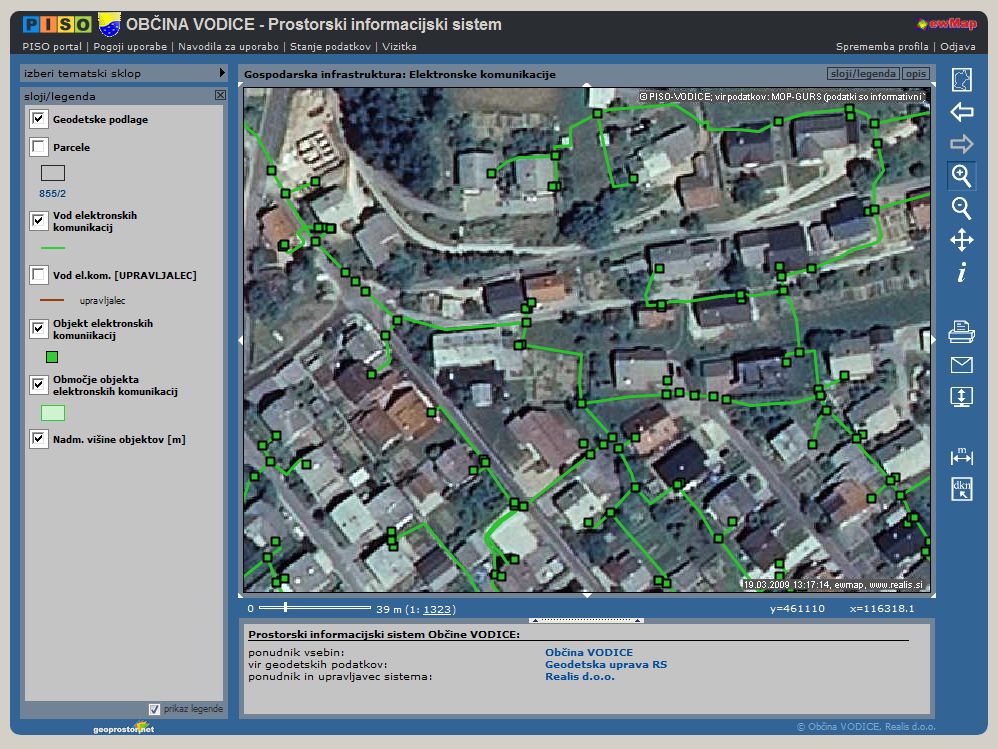The image size is (998, 749).
Task: Enable Vod el.kom. [UPRAVLJALEC] layer
Action: [x=39, y=275]
